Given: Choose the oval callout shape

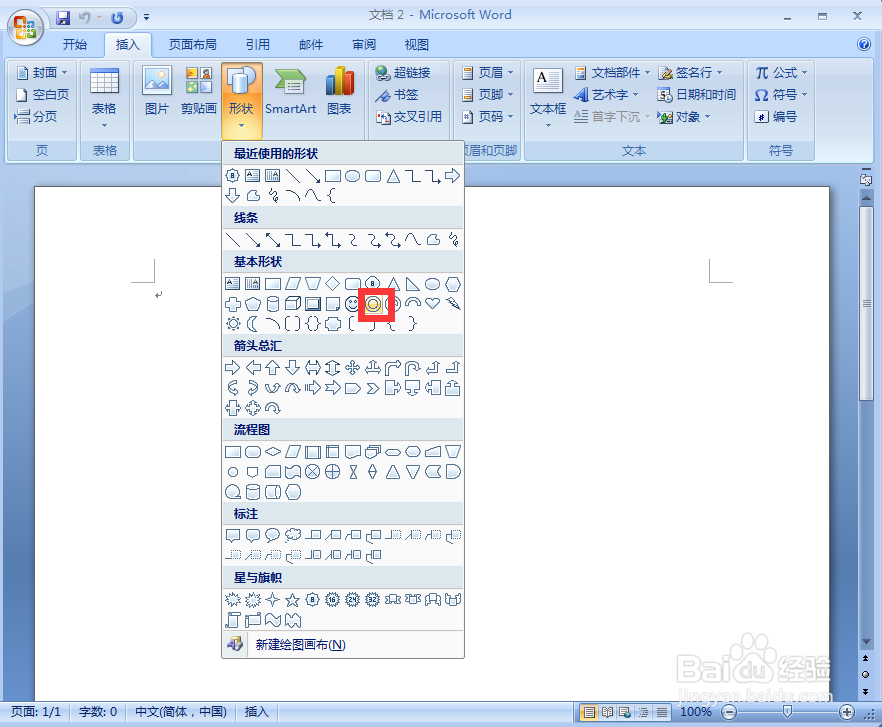Looking at the screenshot, I should tap(273, 535).
